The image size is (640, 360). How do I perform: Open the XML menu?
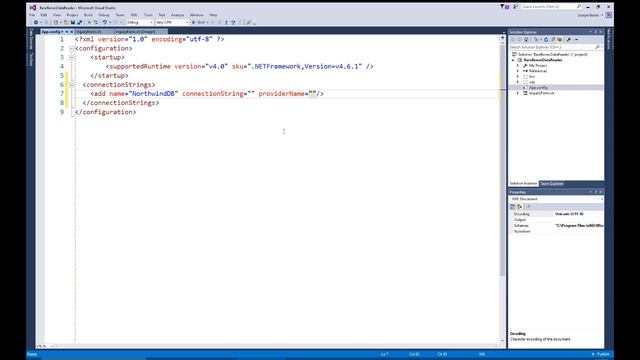[x=134, y=15]
